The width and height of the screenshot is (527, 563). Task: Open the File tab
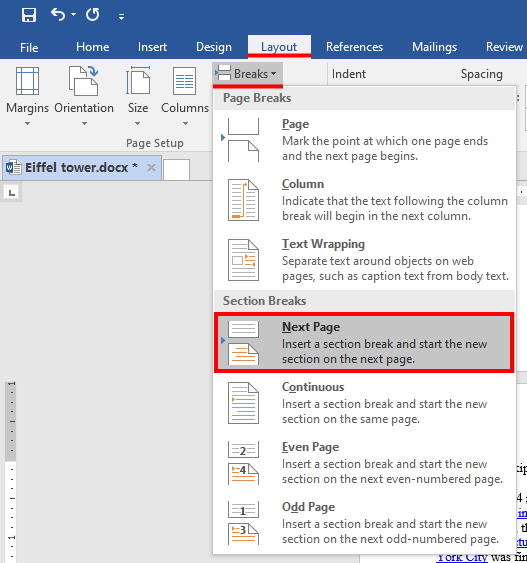pos(29,47)
